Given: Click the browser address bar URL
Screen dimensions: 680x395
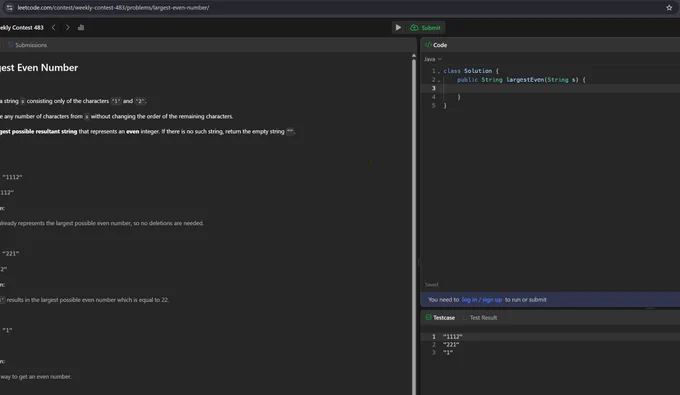Looking at the screenshot, I should (113, 7).
